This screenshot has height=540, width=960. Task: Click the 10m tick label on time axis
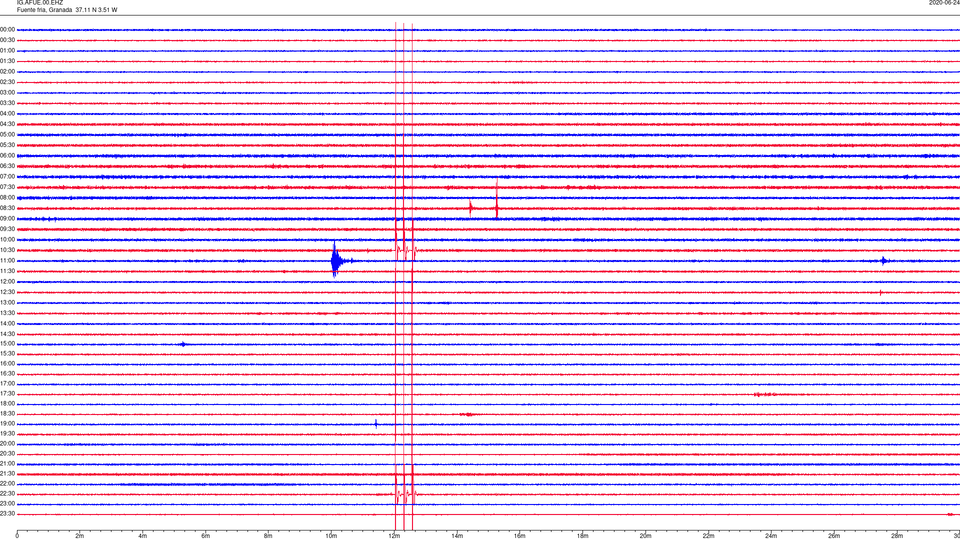(x=331, y=536)
